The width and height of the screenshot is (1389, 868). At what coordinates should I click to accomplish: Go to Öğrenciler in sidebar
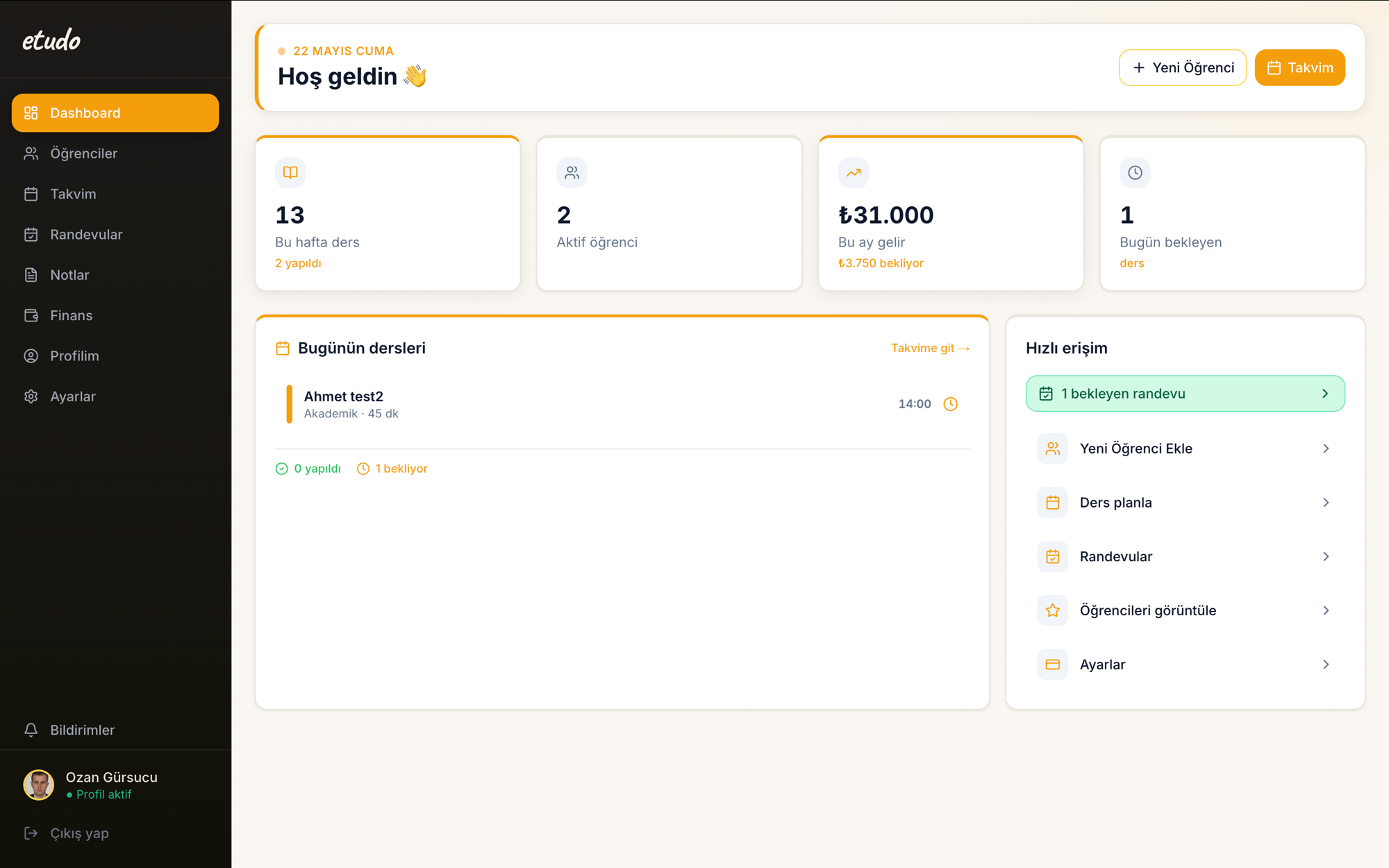115,153
